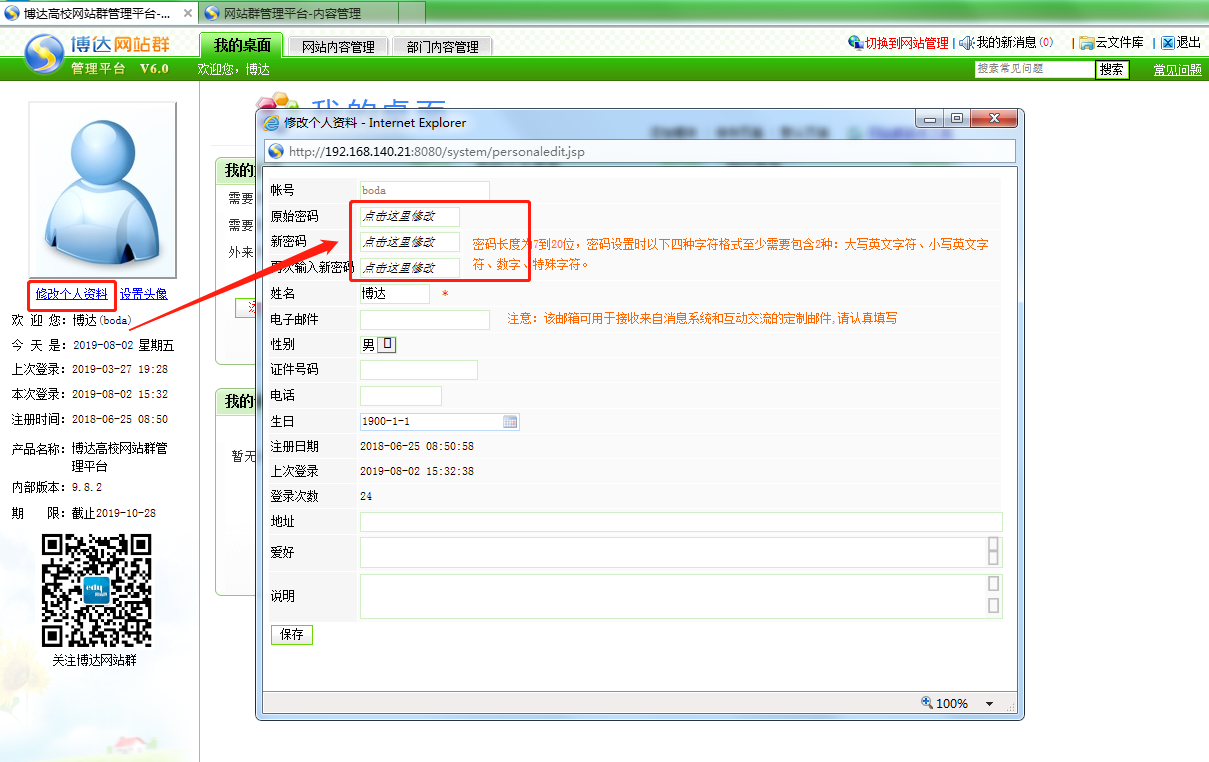The height and width of the screenshot is (762, 1209).
Task: Expand the zoom level dropdown arrow
Action: point(990,704)
